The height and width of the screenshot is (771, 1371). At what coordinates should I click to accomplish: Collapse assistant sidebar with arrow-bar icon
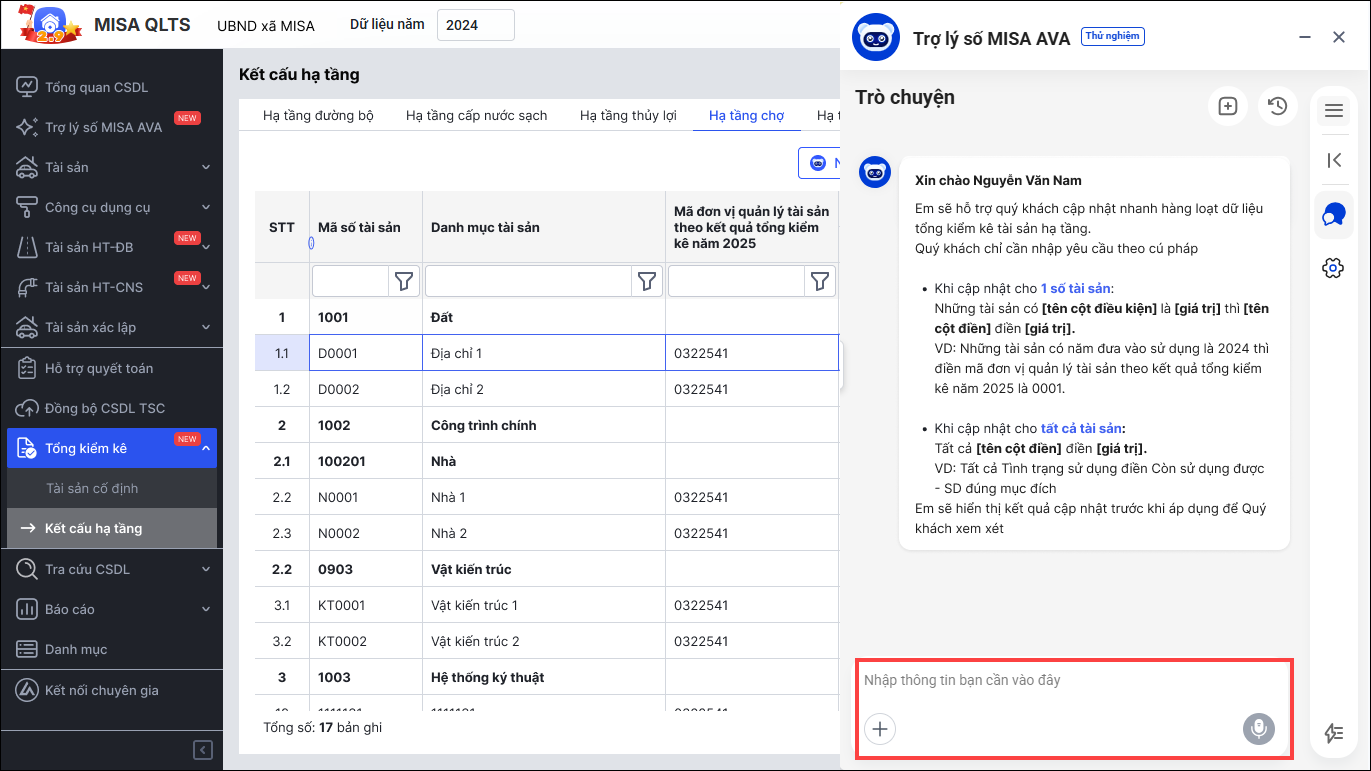[x=1333, y=160]
